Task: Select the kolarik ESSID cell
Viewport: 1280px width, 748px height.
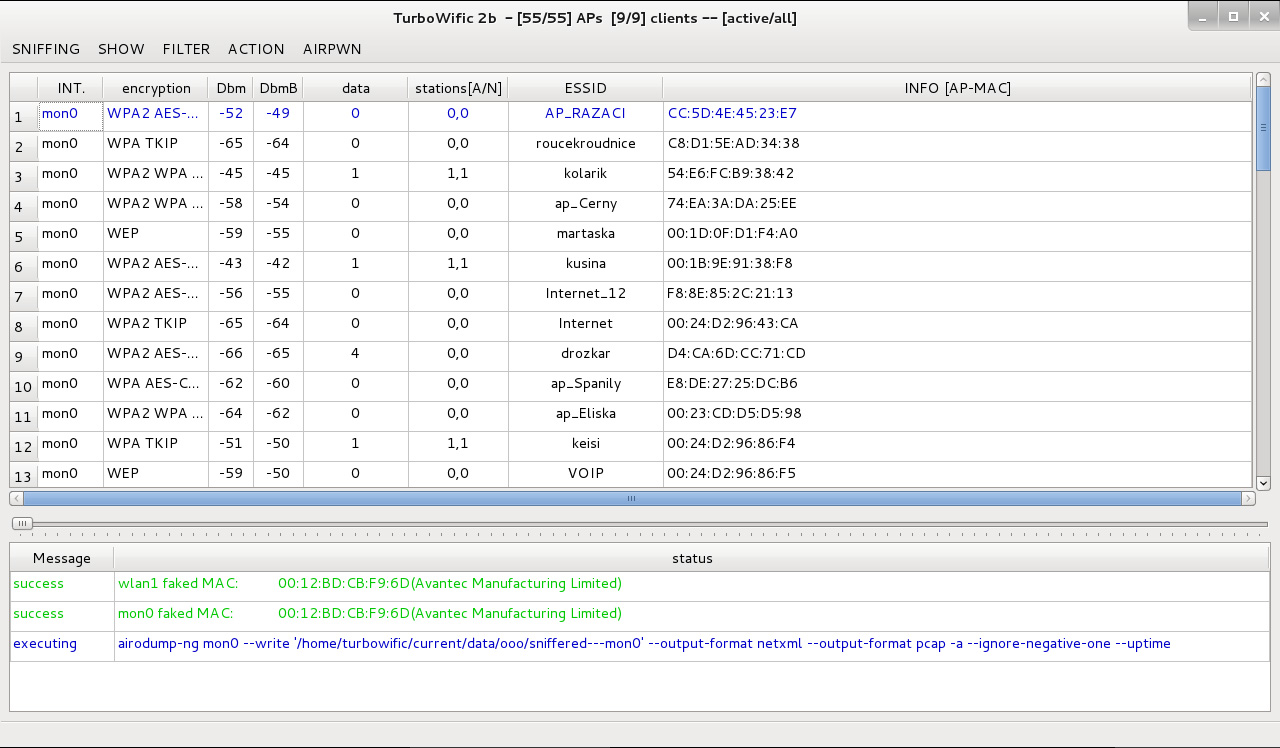Action: (x=585, y=173)
